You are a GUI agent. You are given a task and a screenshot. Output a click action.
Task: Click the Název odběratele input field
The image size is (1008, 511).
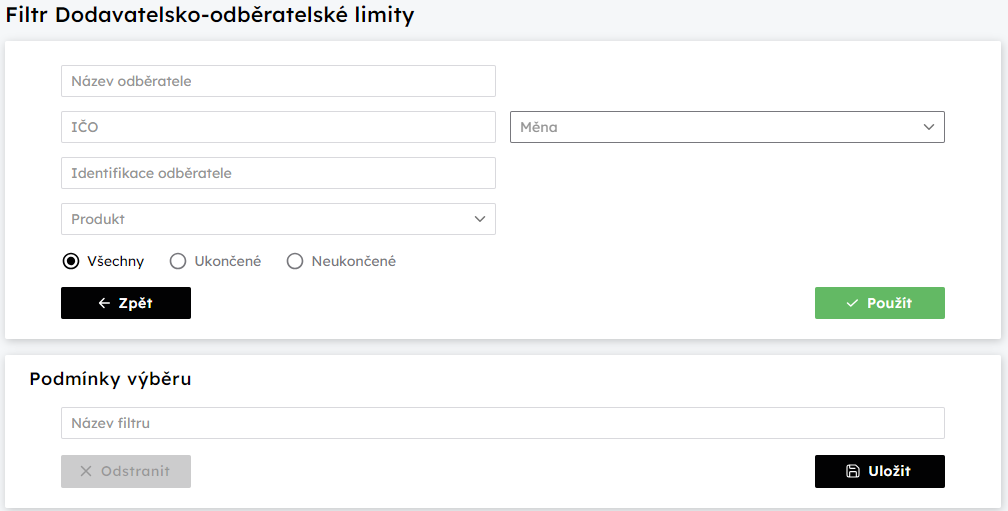click(x=278, y=81)
